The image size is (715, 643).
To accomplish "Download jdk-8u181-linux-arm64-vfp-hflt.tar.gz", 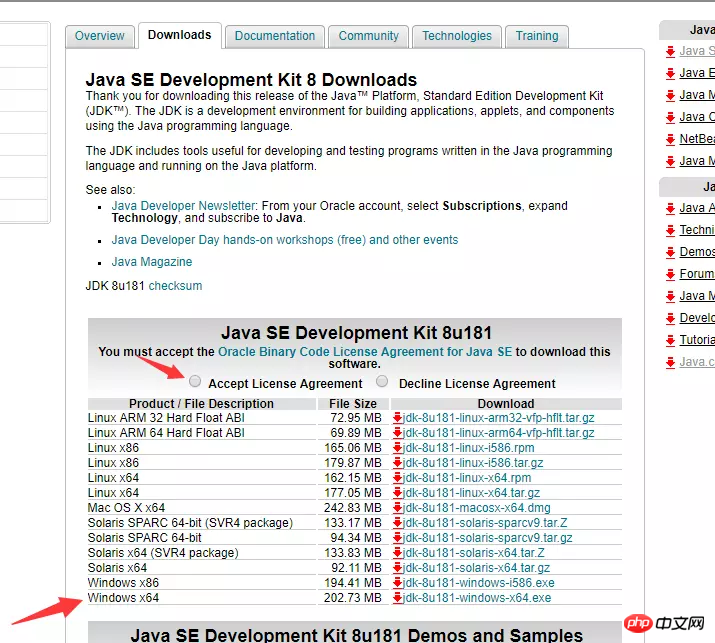I will click(x=498, y=433).
